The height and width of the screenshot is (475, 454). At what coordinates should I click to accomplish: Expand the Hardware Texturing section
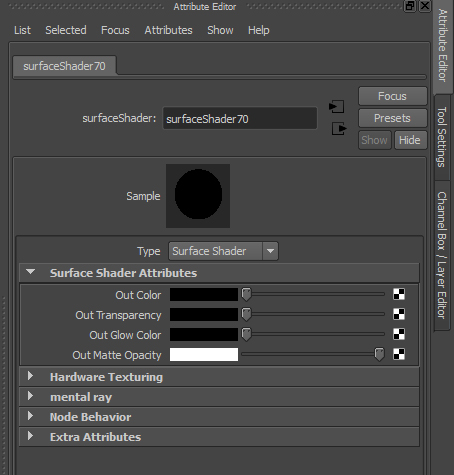[30, 376]
